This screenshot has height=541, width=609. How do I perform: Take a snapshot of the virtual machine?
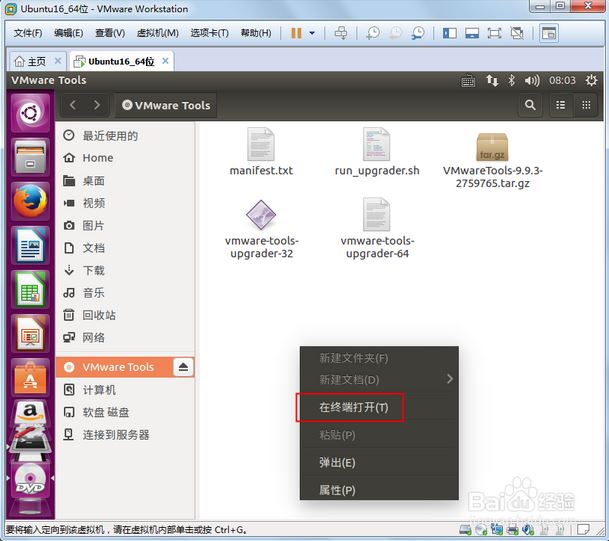(x=373, y=33)
